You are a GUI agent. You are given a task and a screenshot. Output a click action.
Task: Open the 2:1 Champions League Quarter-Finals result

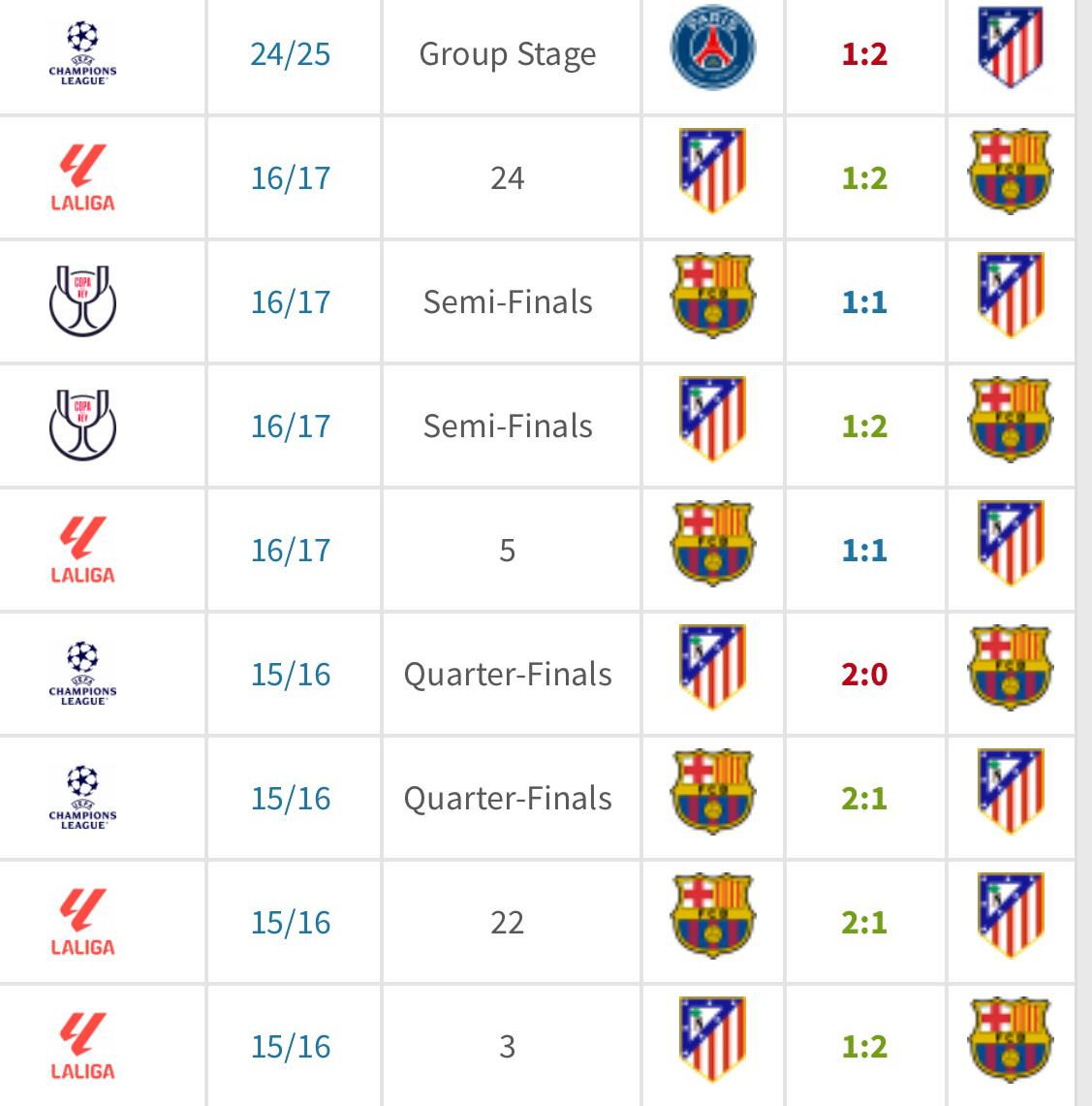click(x=864, y=799)
